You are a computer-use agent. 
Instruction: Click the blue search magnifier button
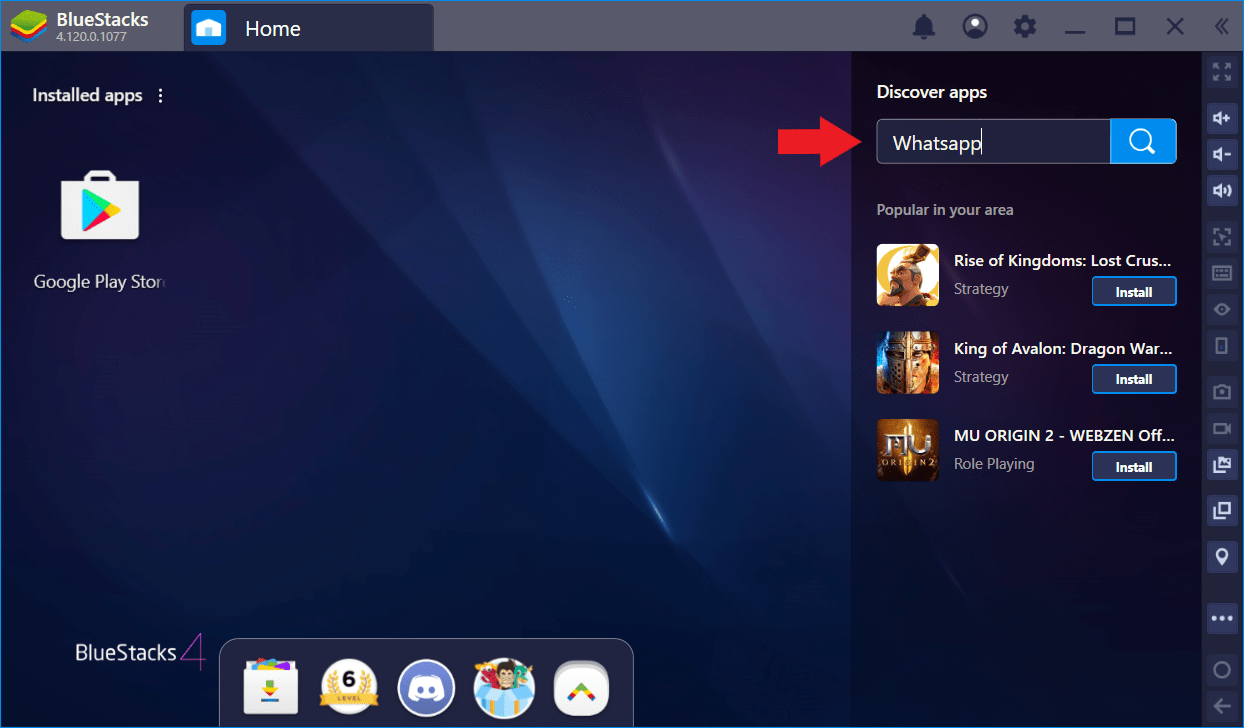(x=1143, y=142)
